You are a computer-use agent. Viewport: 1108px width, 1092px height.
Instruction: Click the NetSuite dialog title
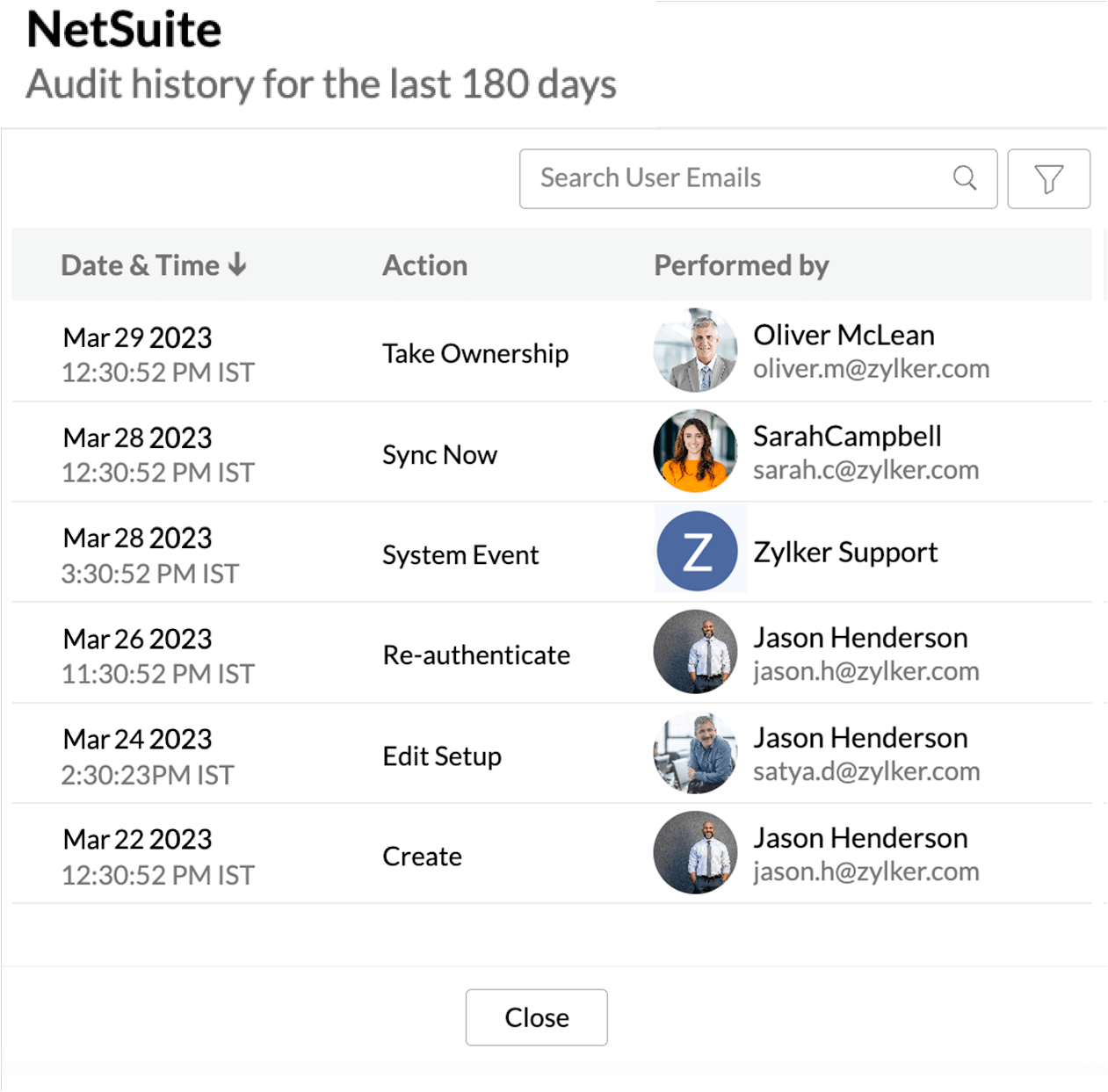click(x=124, y=29)
